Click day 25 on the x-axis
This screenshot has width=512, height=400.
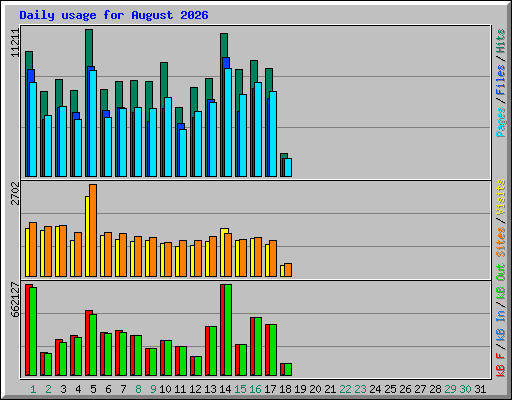click(x=390, y=389)
